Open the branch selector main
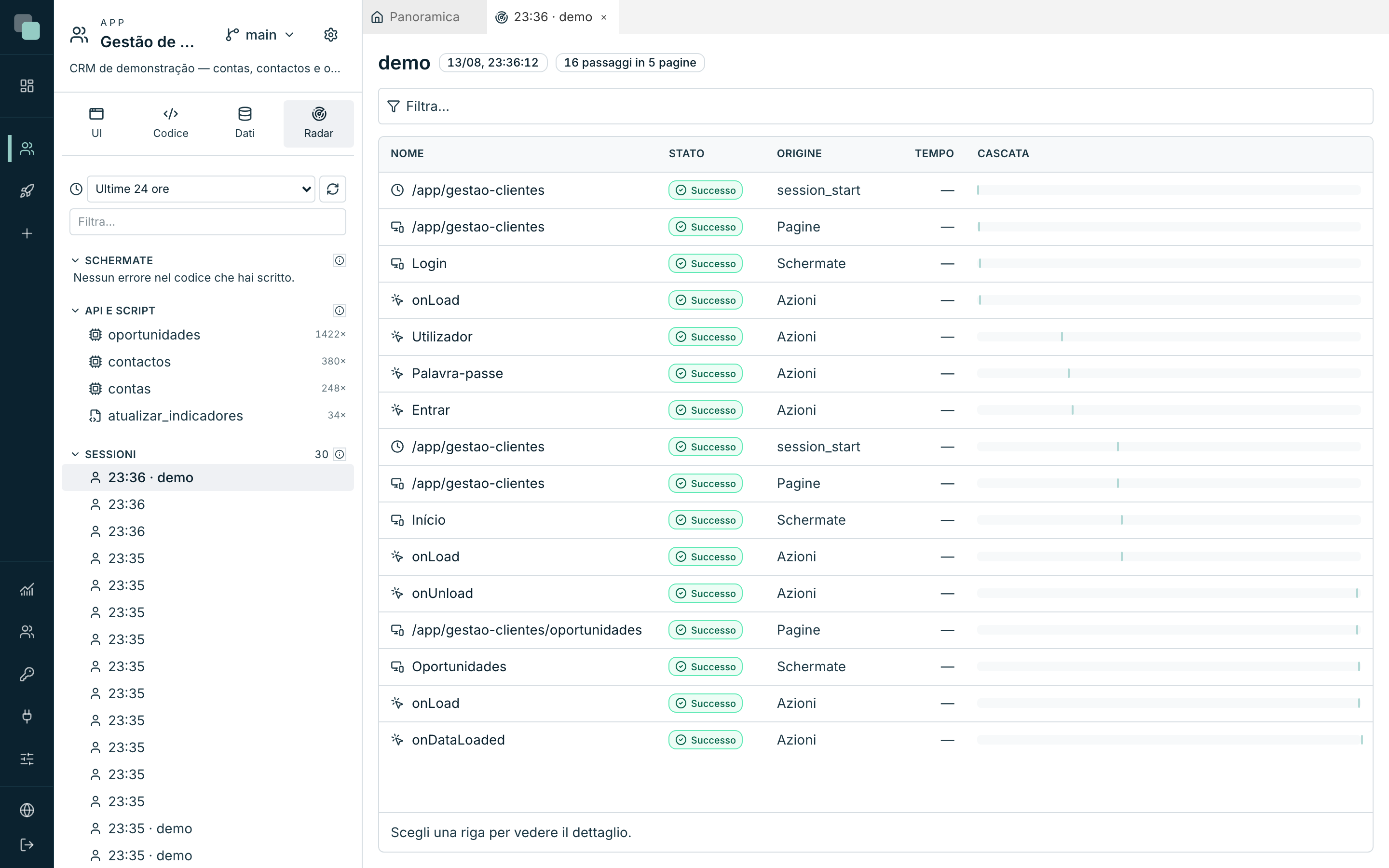Viewport: 1389px width, 868px height. [260, 35]
